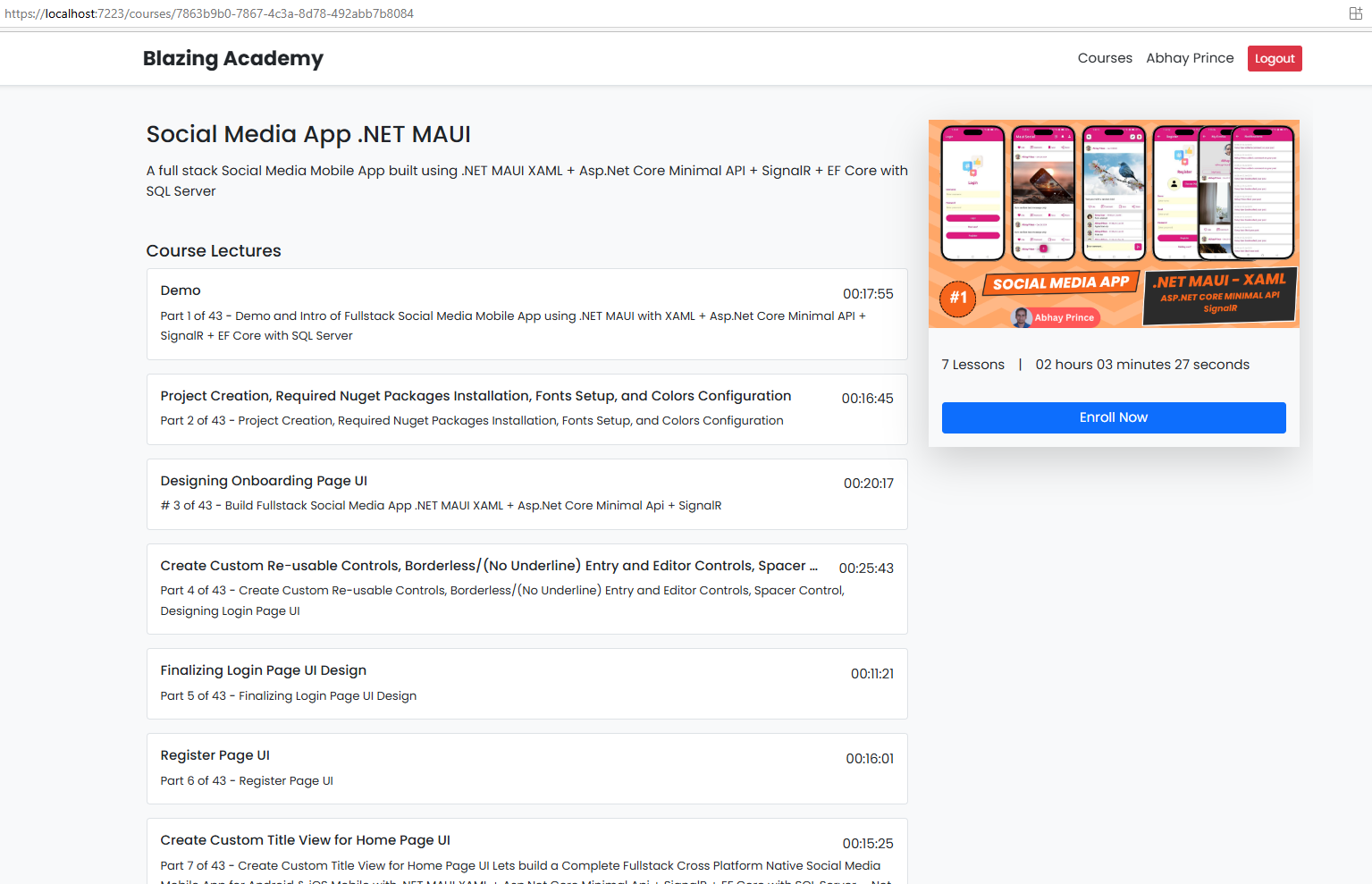The height and width of the screenshot is (884, 1372).
Task: Select the Demo lecture card
Action: [526, 314]
